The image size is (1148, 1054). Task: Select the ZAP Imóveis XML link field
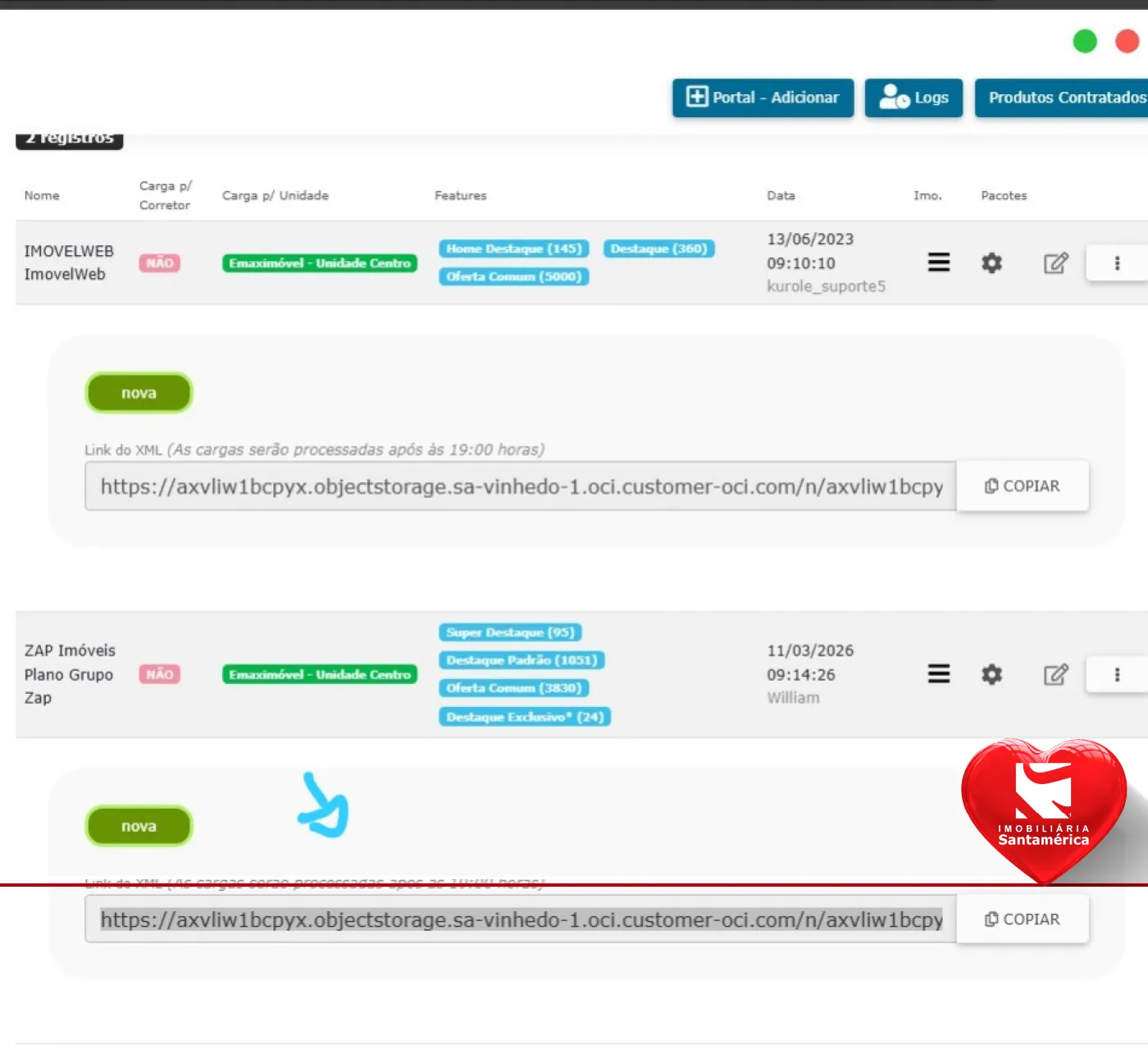[x=520, y=919]
